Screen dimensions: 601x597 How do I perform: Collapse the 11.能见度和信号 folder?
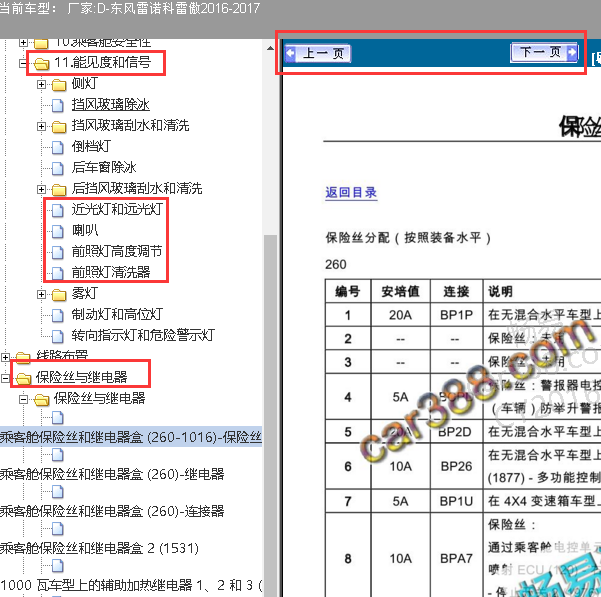click(23, 63)
